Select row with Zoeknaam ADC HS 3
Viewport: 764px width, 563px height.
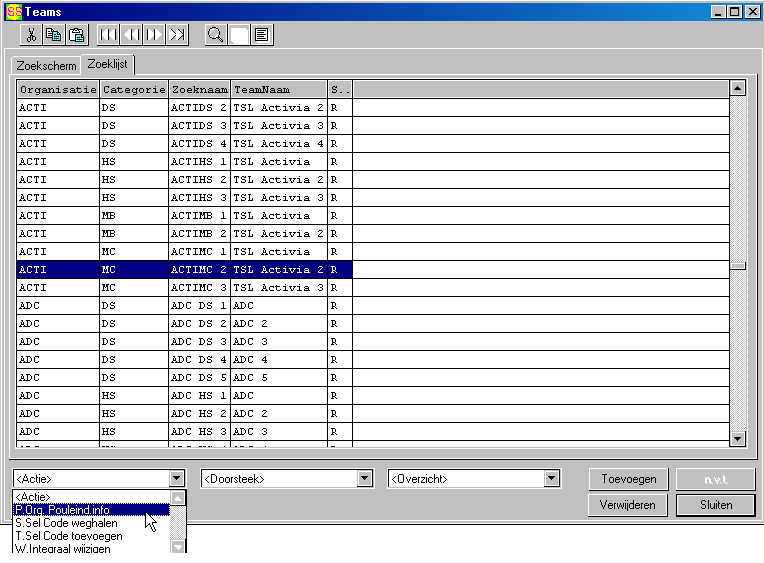click(x=184, y=432)
